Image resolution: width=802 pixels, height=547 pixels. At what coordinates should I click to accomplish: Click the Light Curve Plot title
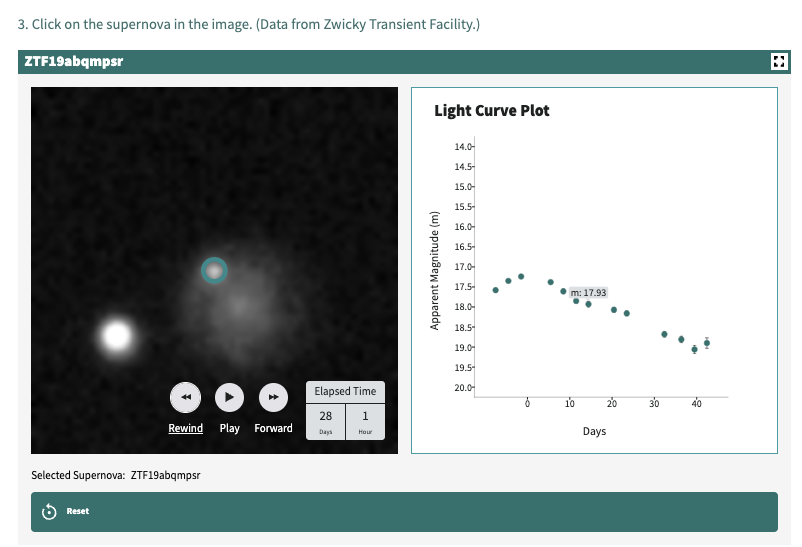coord(492,111)
